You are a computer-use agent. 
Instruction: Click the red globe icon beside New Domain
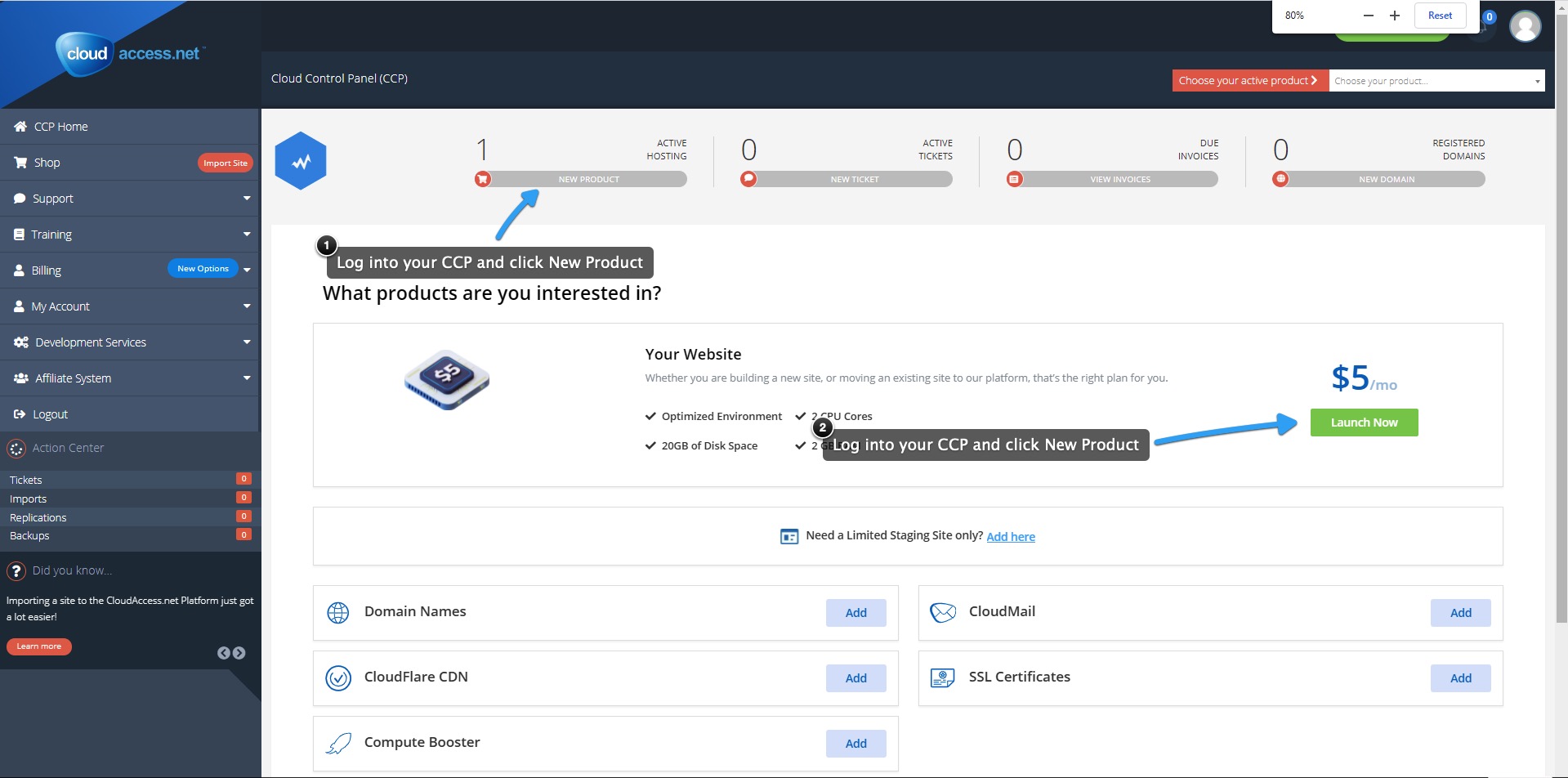1280,179
